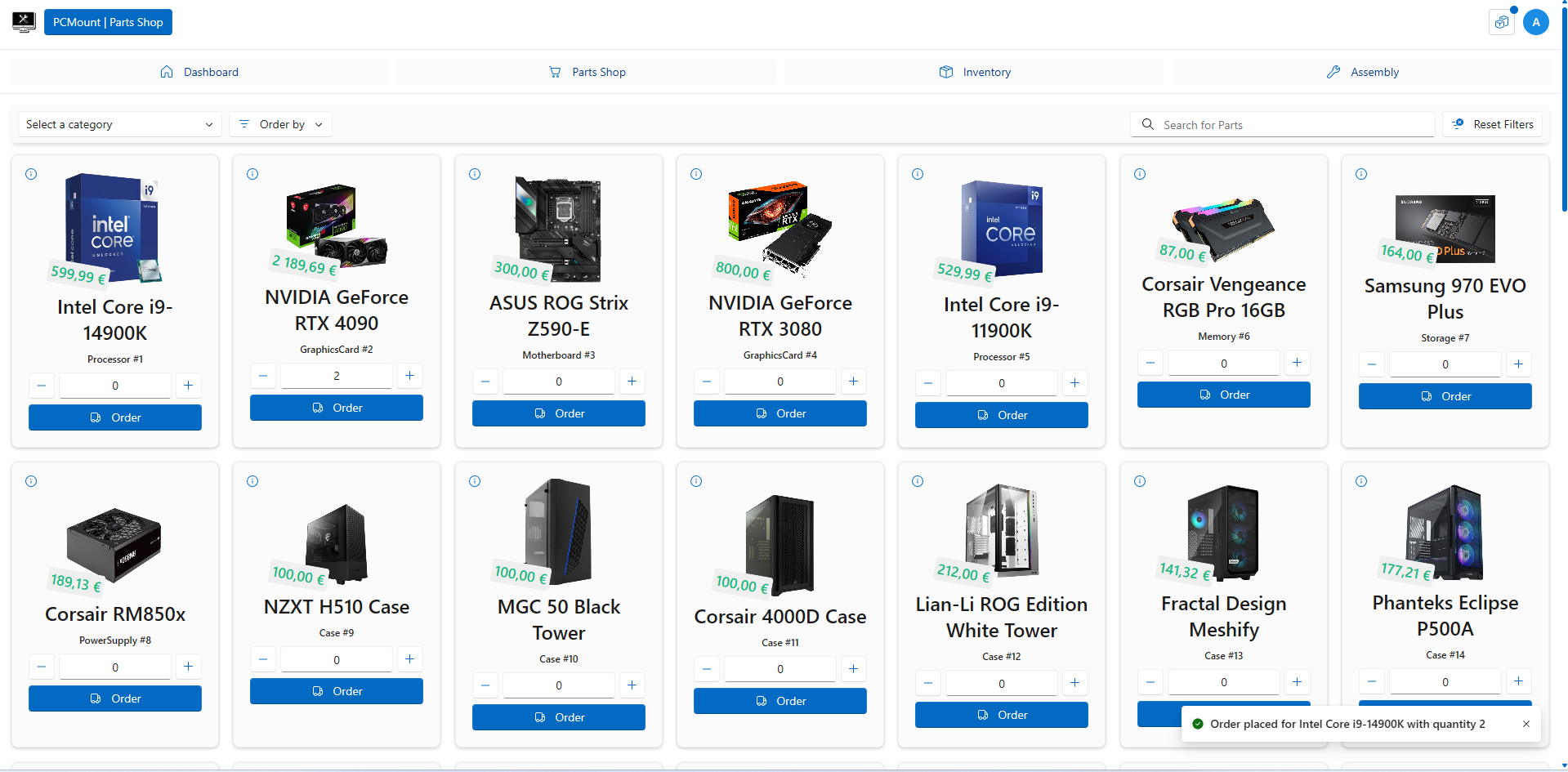Open the Order by dropdown

[281, 124]
